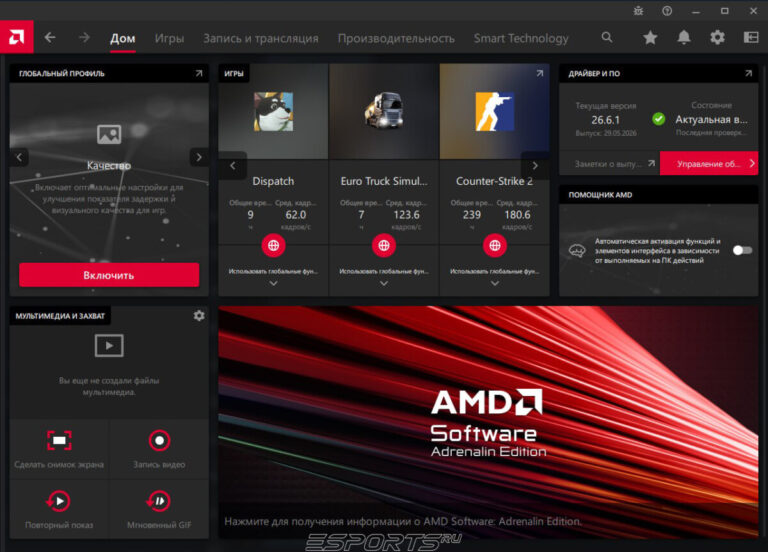Toggle the Помощник AMD switch
The height and width of the screenshot is (552, 768).
(x=742, y=250)
